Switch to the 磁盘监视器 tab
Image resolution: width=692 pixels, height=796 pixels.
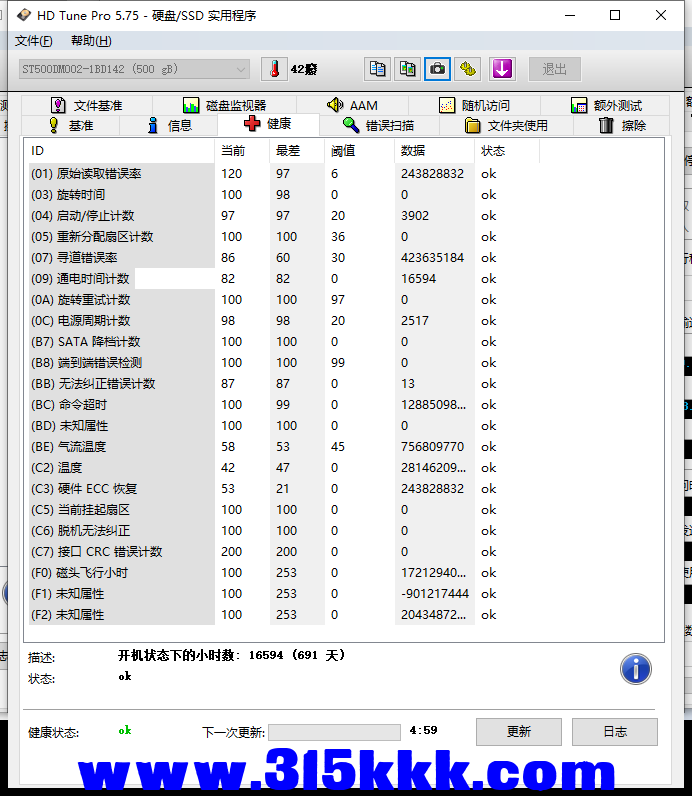tap(224, 105)
